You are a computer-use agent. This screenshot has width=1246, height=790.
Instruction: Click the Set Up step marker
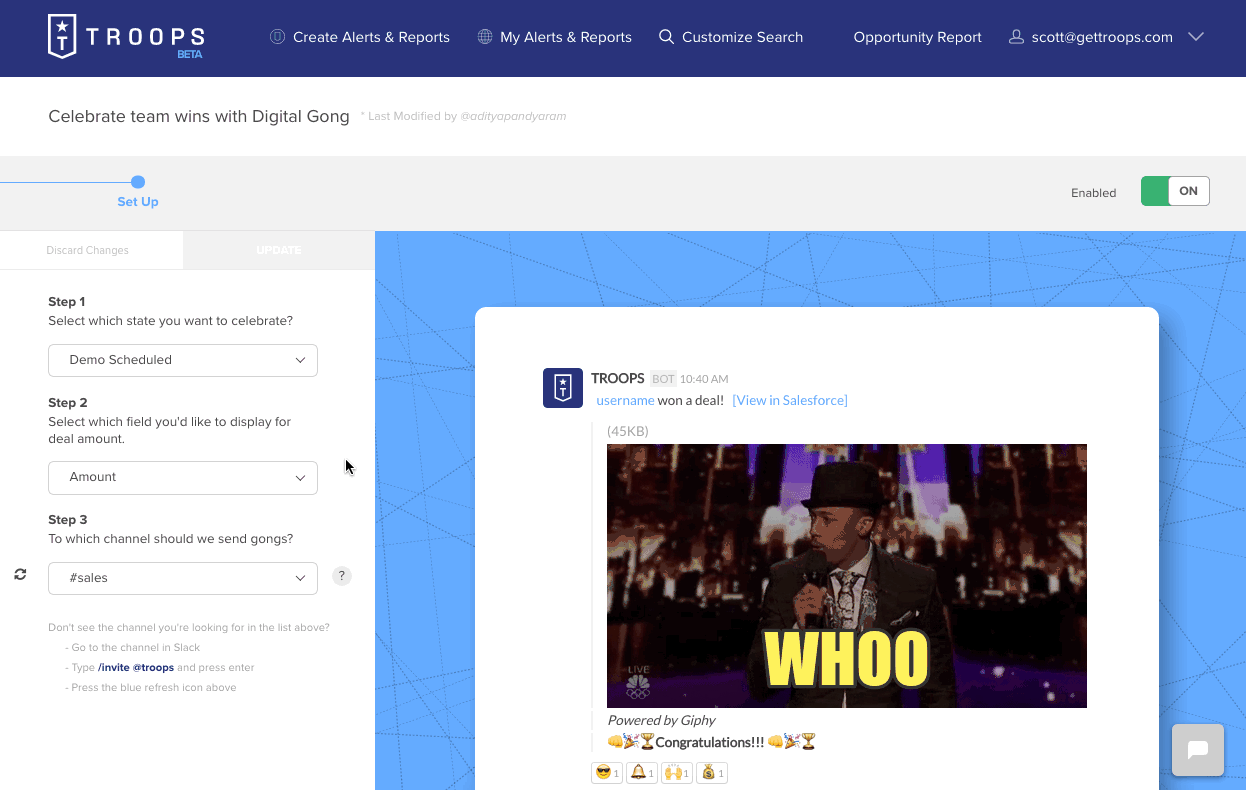138,182
